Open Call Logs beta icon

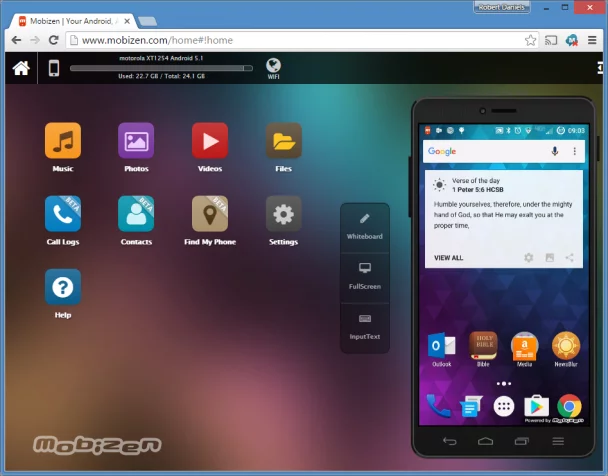(63, 214)
